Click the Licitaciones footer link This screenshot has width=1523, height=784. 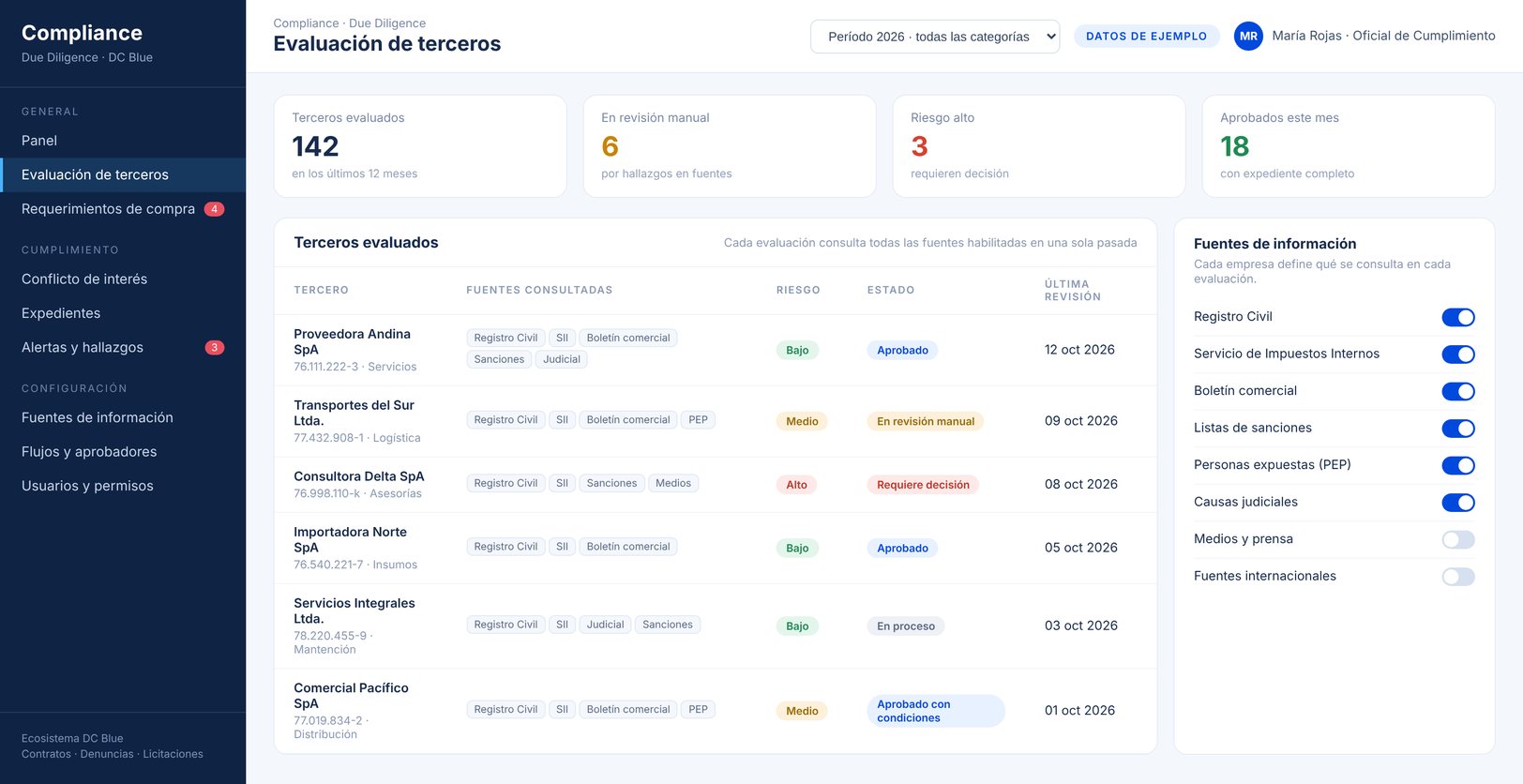(x=173, y=754)
